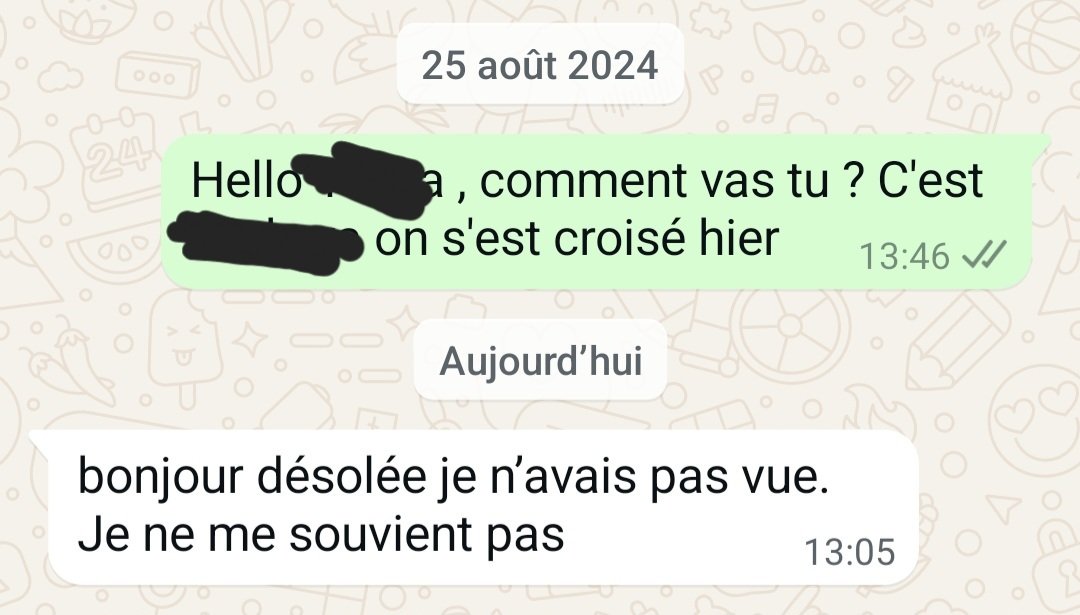Click the 13:46 sent timestamp
This screenshot has height=615, width=1080.
(x=904, y=256)
